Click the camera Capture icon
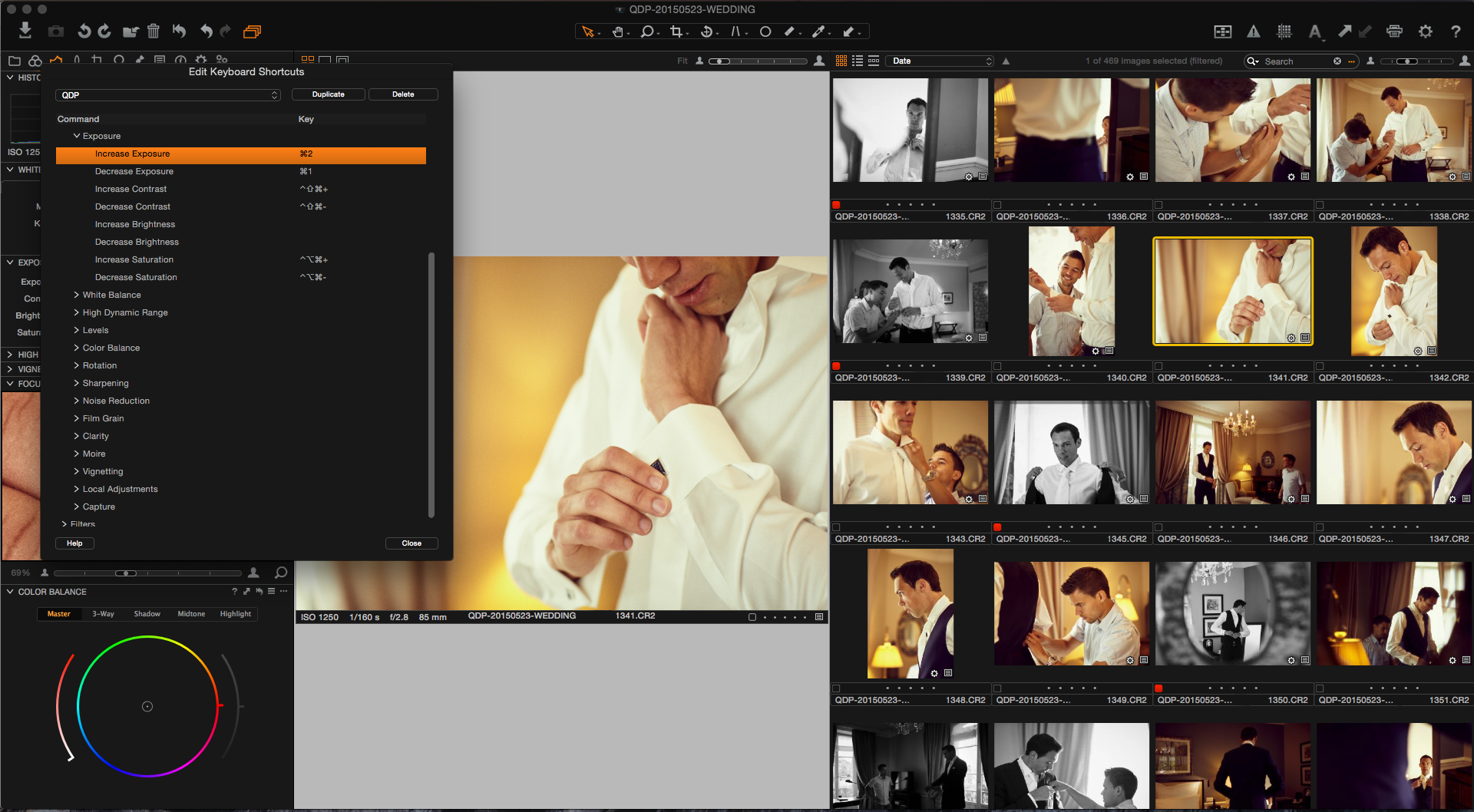Image resolution: width=1474 pixels, height=812 pixels. click(55, 31)
